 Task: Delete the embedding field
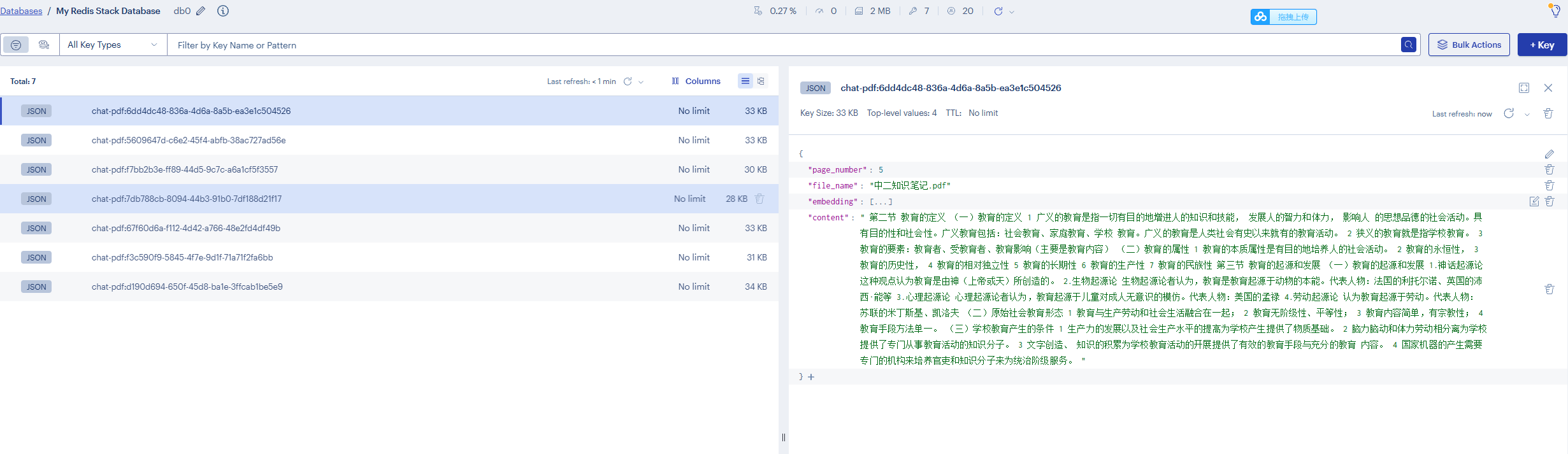(x=1550, y=201)
